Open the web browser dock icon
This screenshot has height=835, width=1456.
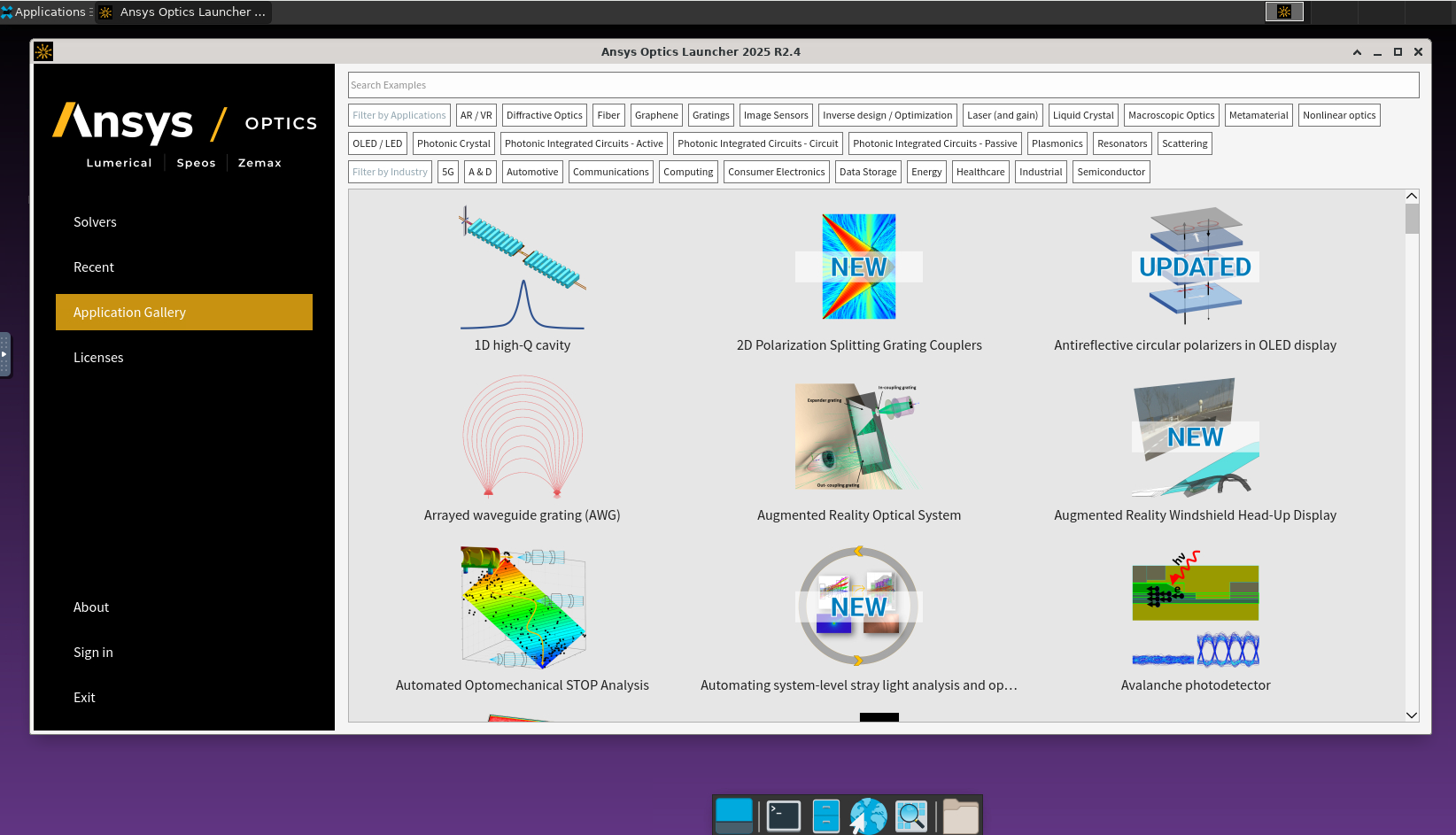(868, 816)
